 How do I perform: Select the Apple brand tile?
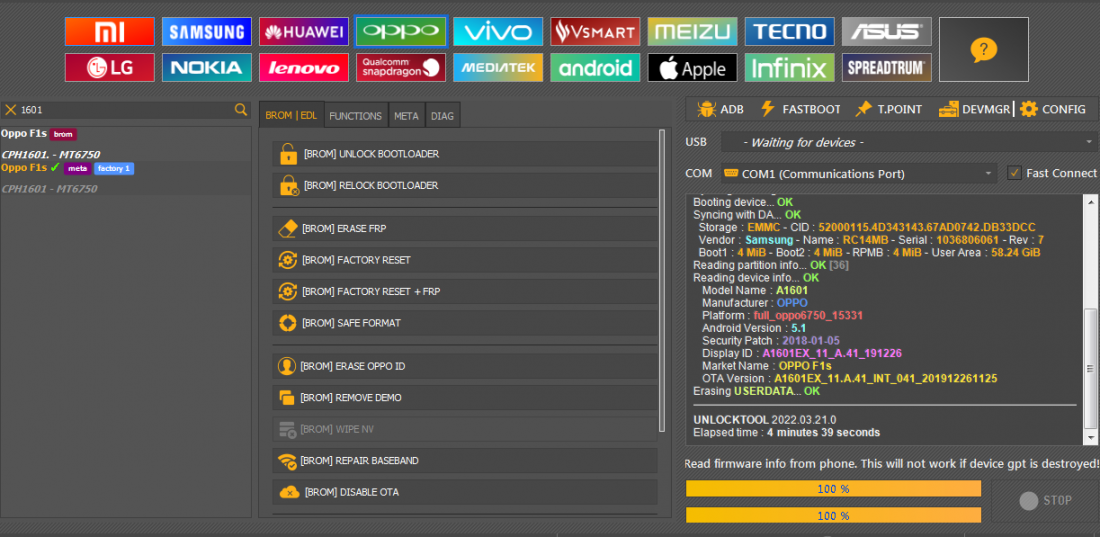tap(692, 67)
